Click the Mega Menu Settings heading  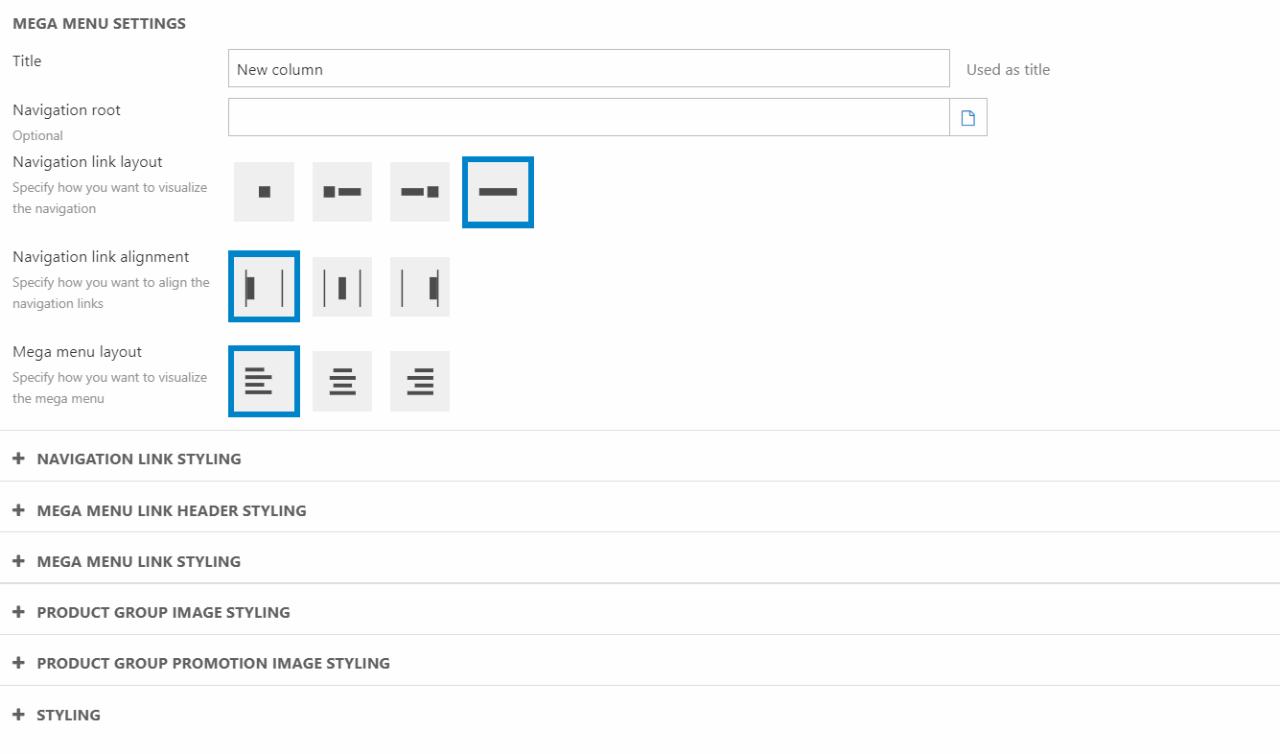pos(99,23)
